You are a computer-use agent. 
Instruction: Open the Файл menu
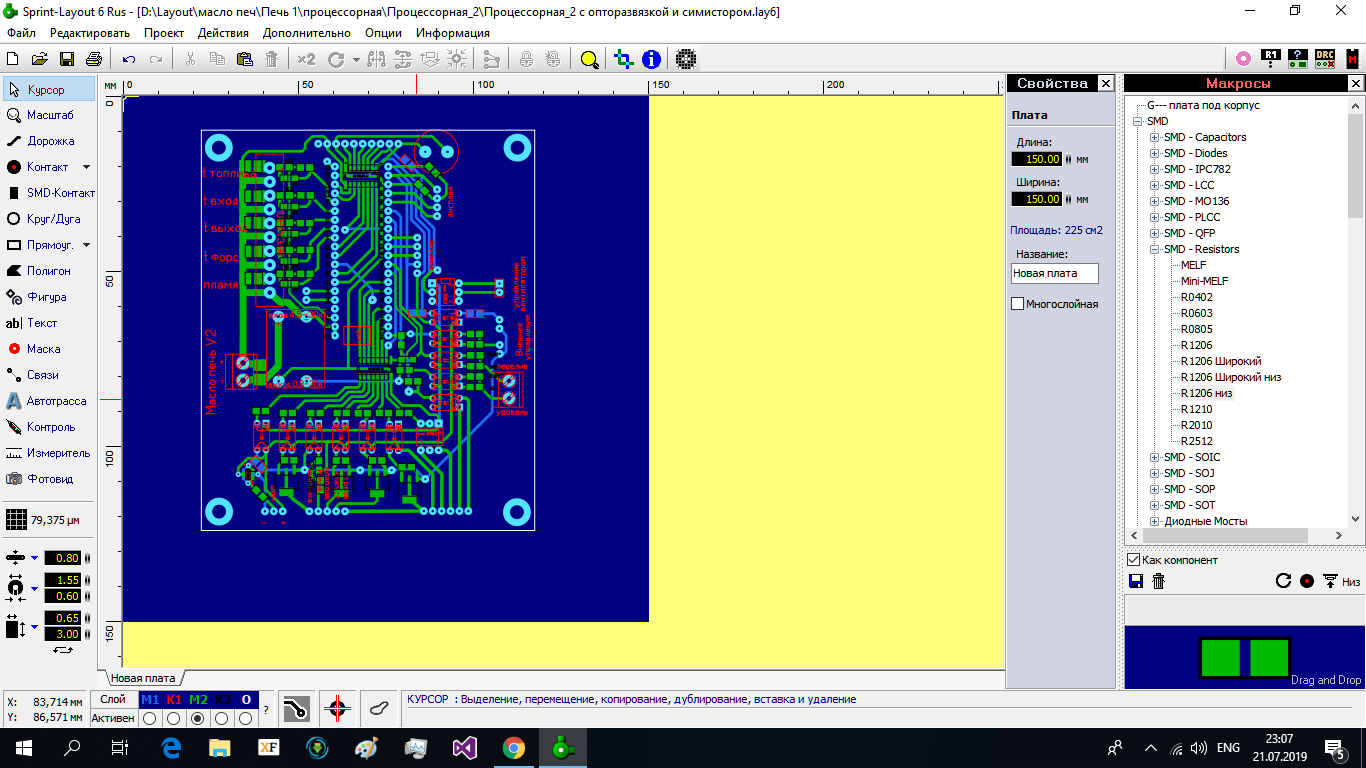[21, 32]
